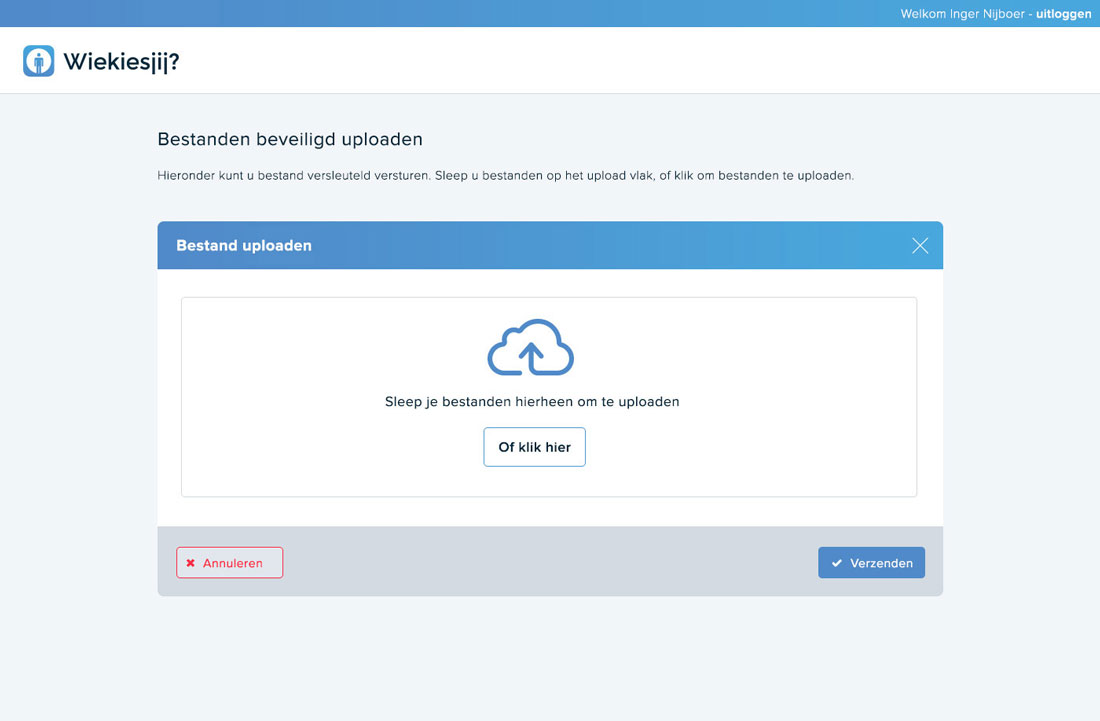Click the instruction text about versleuteld versturen
This screenshot has width=1100, height=721.
click(x=505, y=175)
